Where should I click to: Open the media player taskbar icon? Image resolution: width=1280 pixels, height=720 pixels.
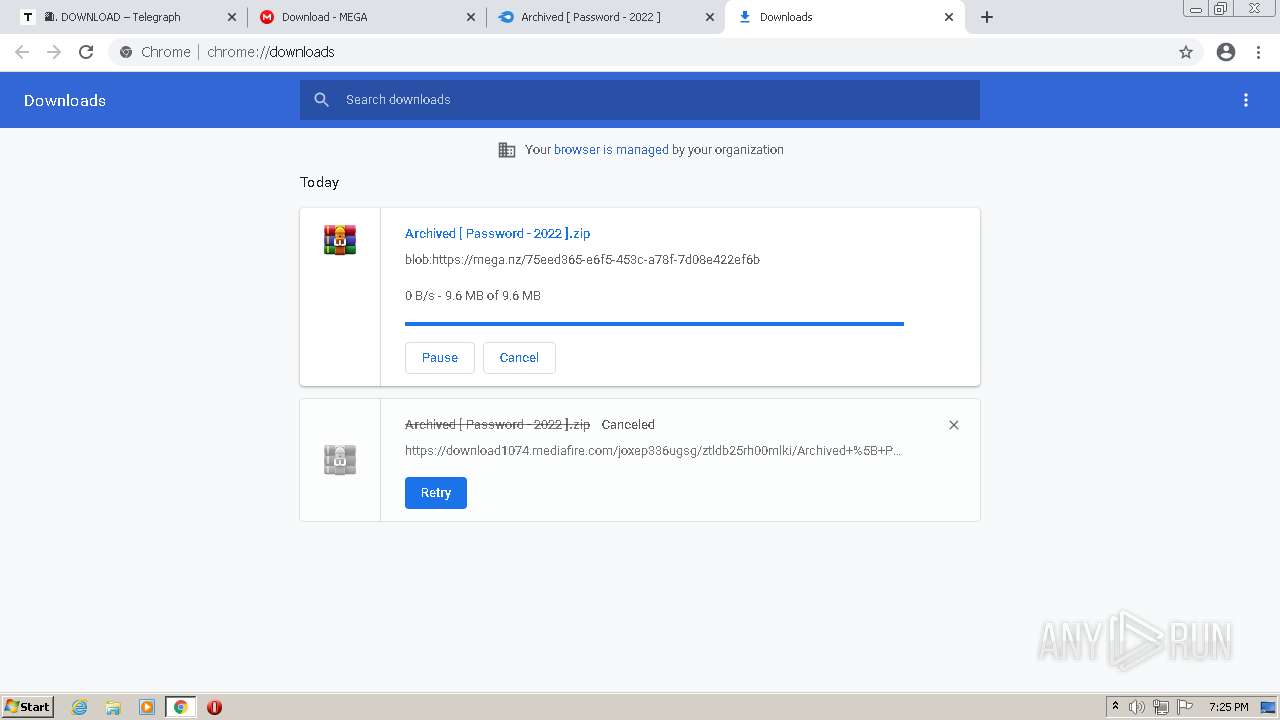click(147, 707)
